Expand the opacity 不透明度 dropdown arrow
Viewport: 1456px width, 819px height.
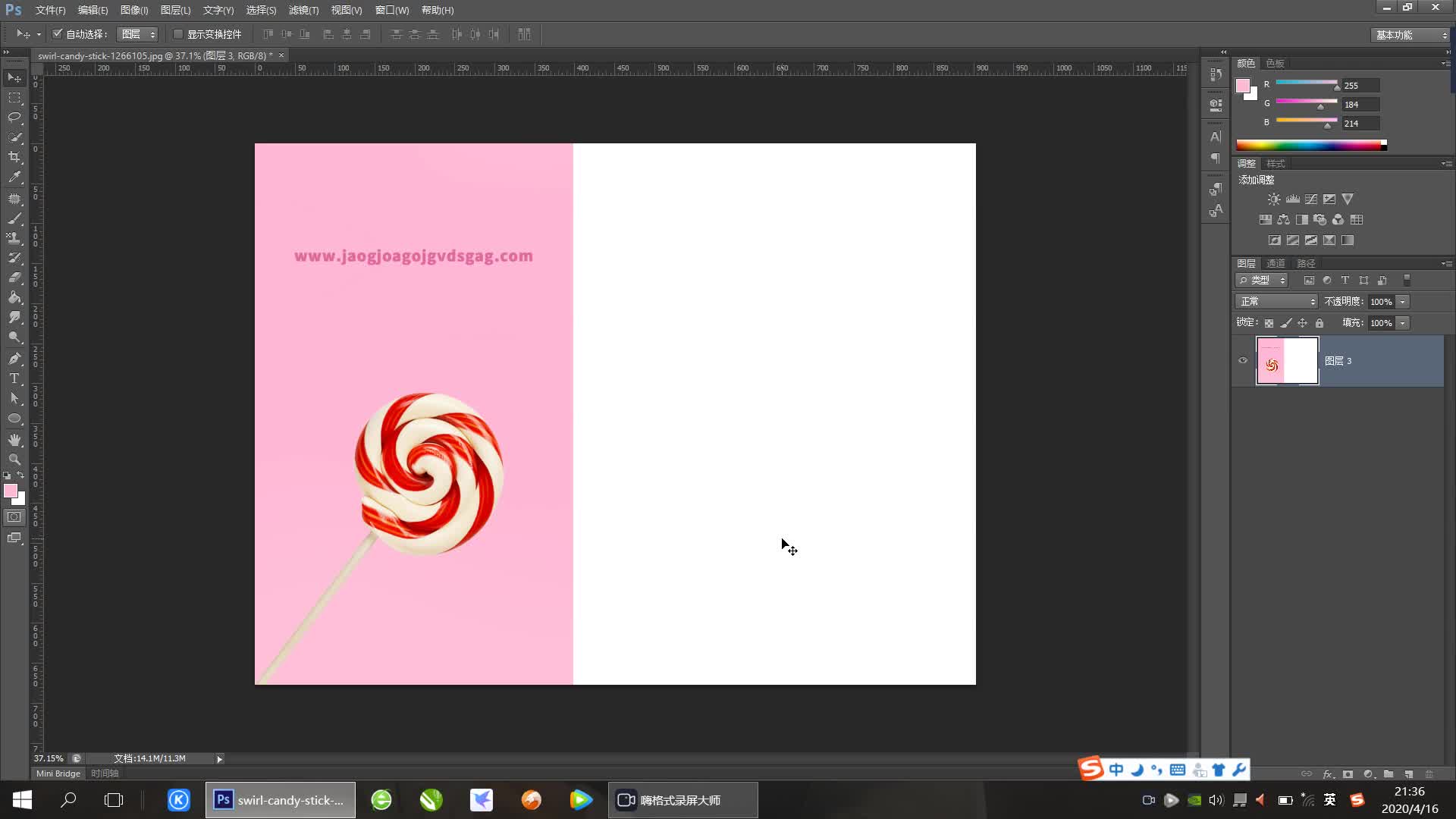click(1403, 302)
